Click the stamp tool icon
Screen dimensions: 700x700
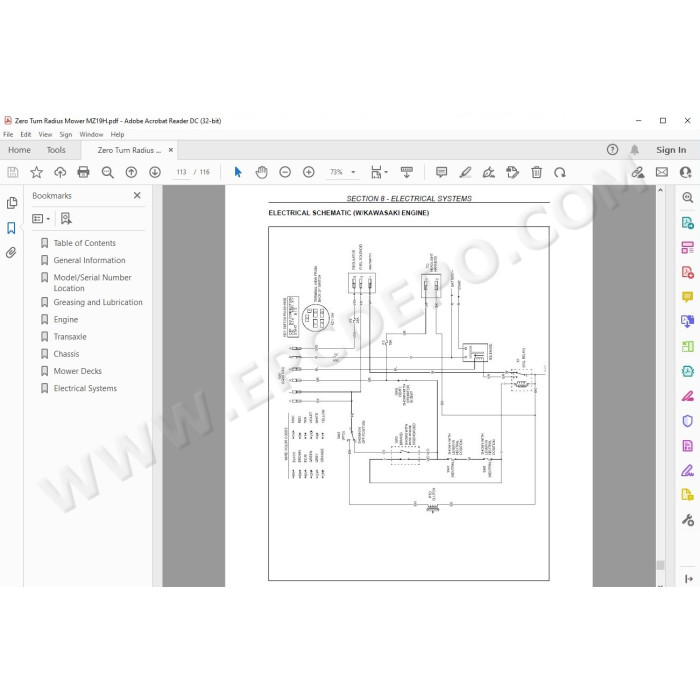[512, 172]
